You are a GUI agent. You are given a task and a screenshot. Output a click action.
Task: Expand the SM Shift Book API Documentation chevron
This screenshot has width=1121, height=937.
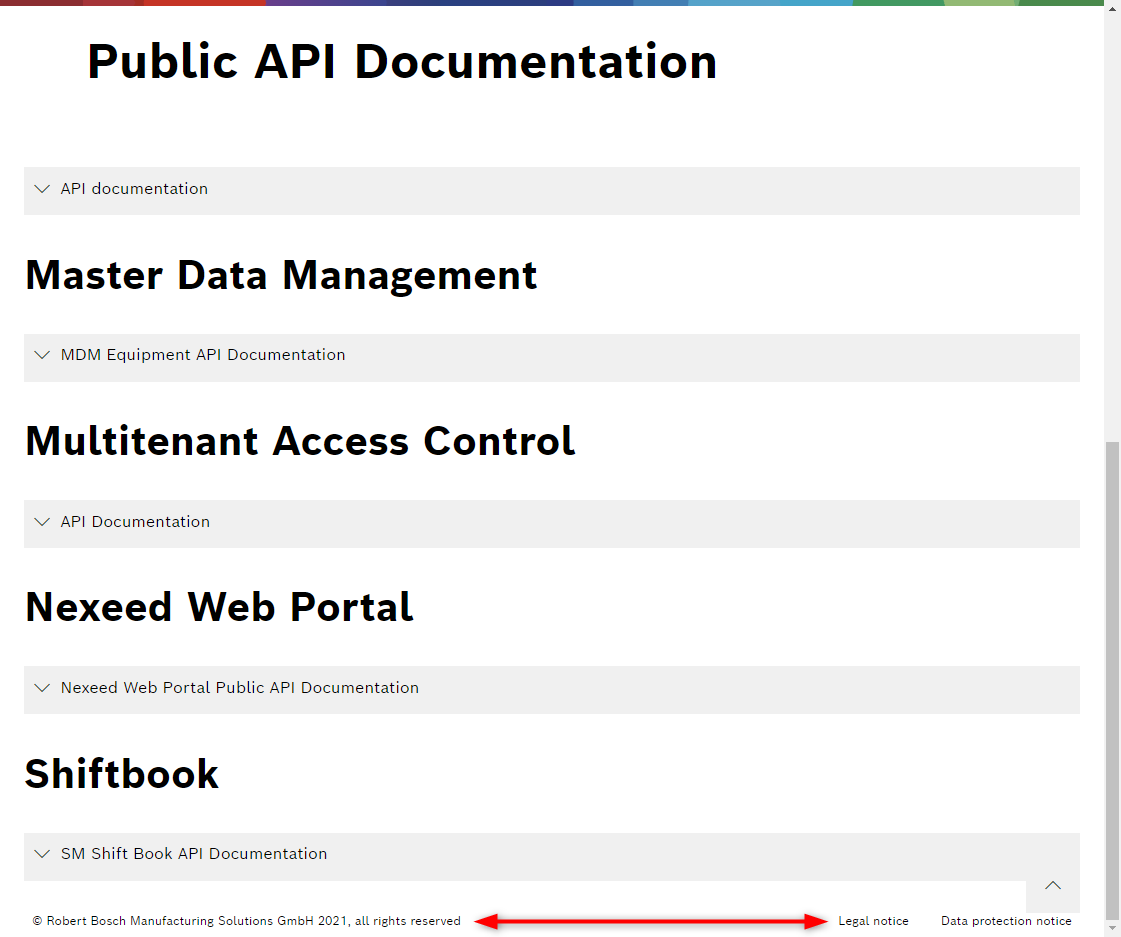pos(42,854)
